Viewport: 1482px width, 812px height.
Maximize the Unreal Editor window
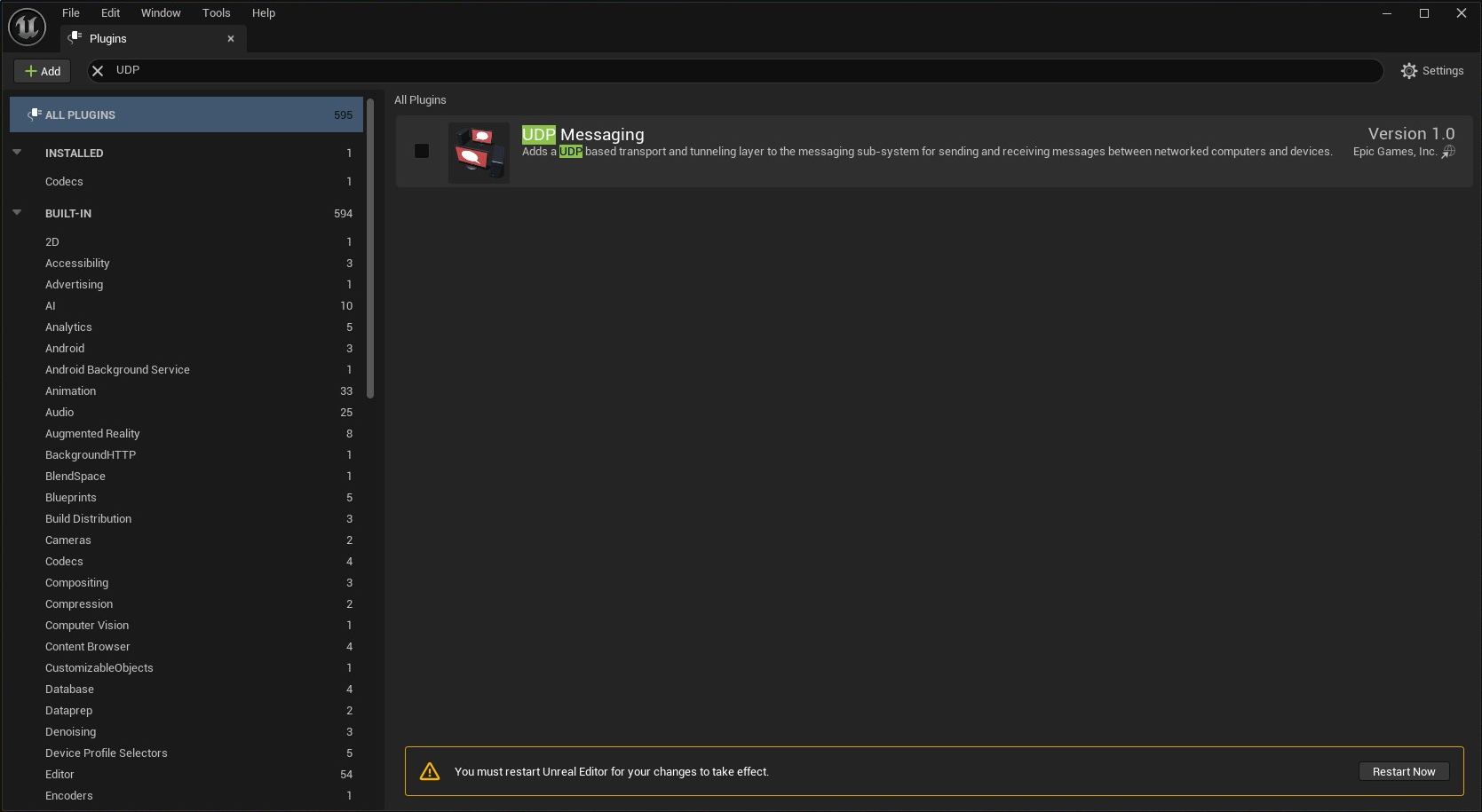pyautogui.click(x=1424, y=13)
